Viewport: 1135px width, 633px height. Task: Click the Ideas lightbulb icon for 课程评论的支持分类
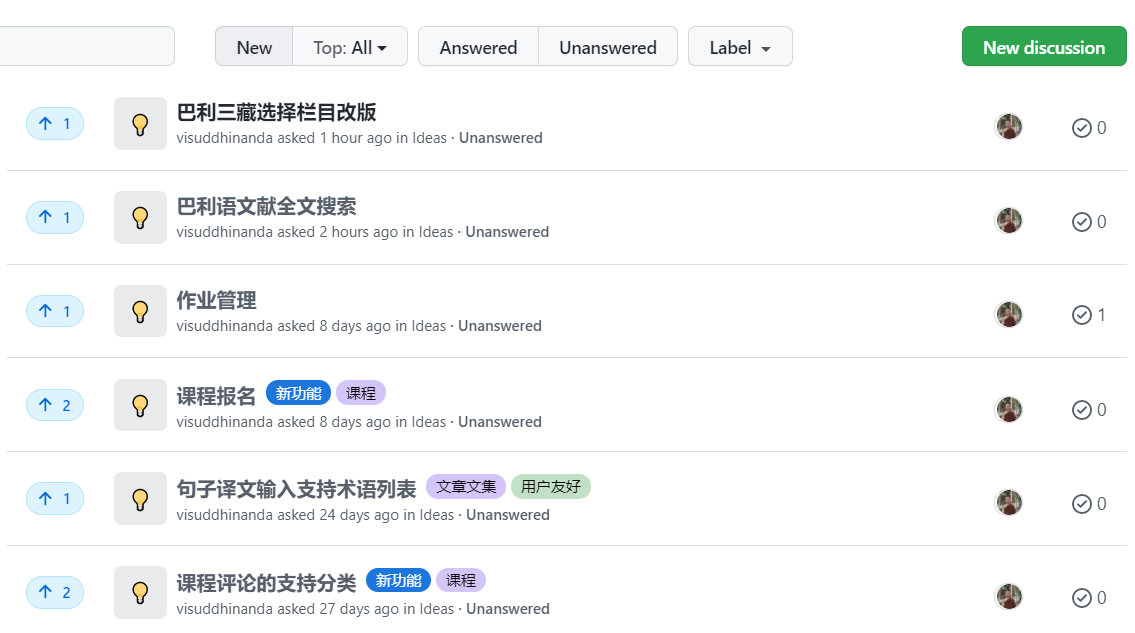point(140,592)
